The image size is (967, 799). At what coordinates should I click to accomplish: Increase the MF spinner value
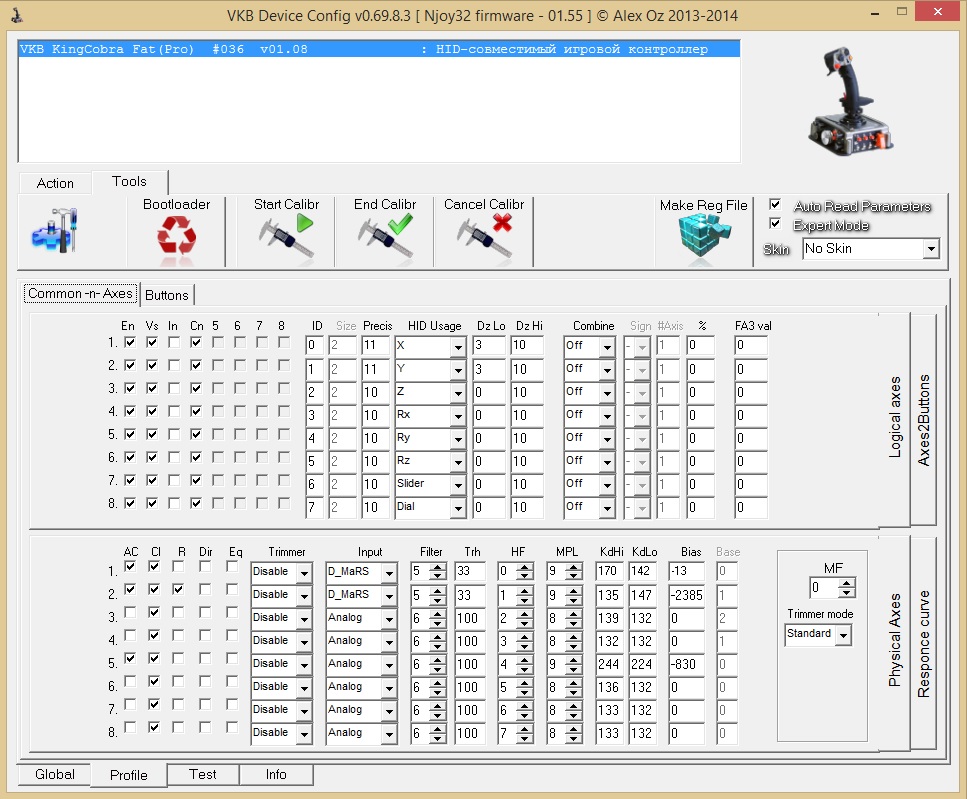tap(847, 583)
